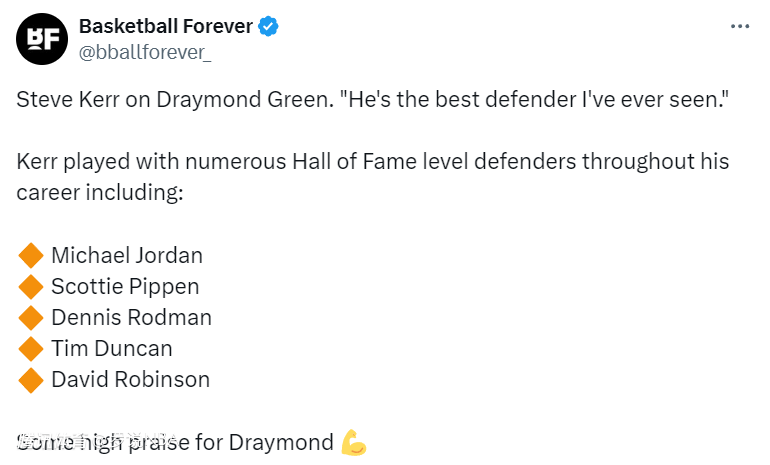
Task: Click the Michael Jordan list entry
Action: (x=127, y=255)
